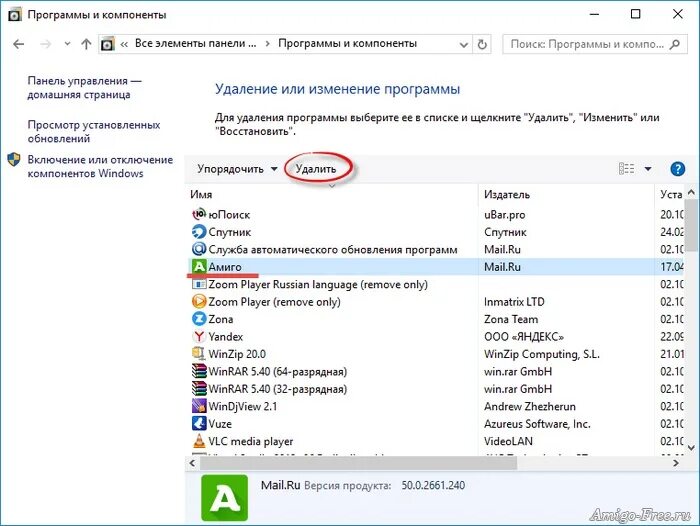Click the vertical scrollbar thumb
Viewport: 700px width, 526px height.
[692, 225]
